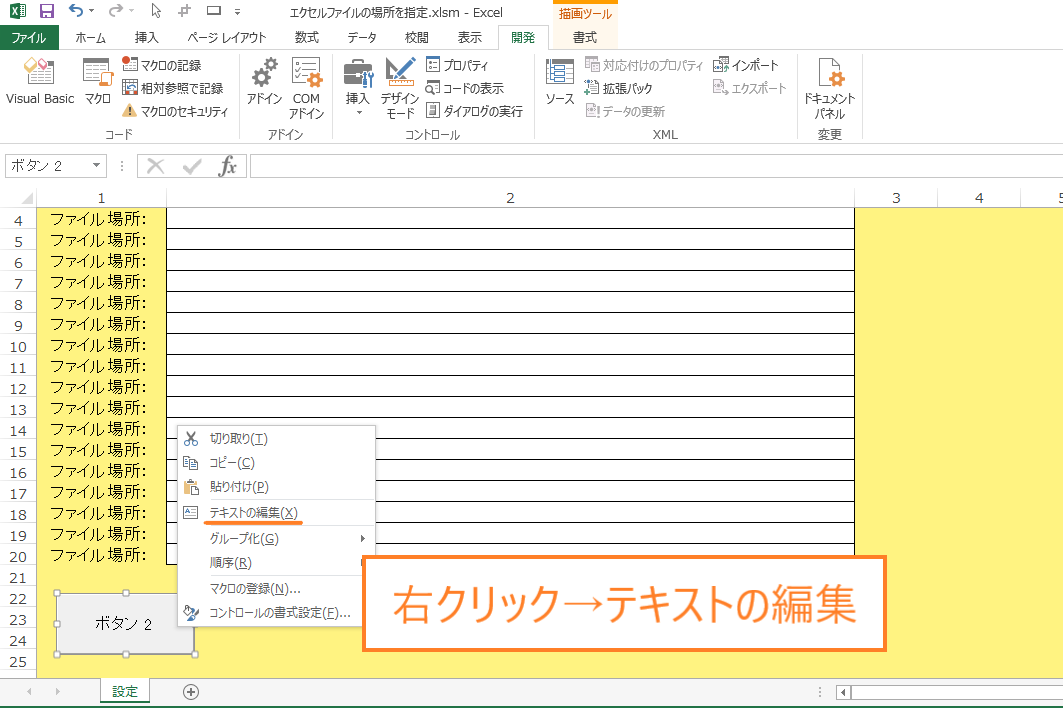Toggle 相対参照で記録 option
Viewport: 1063px width, 708px height.
pyautogui.click(x=172, y=88)
